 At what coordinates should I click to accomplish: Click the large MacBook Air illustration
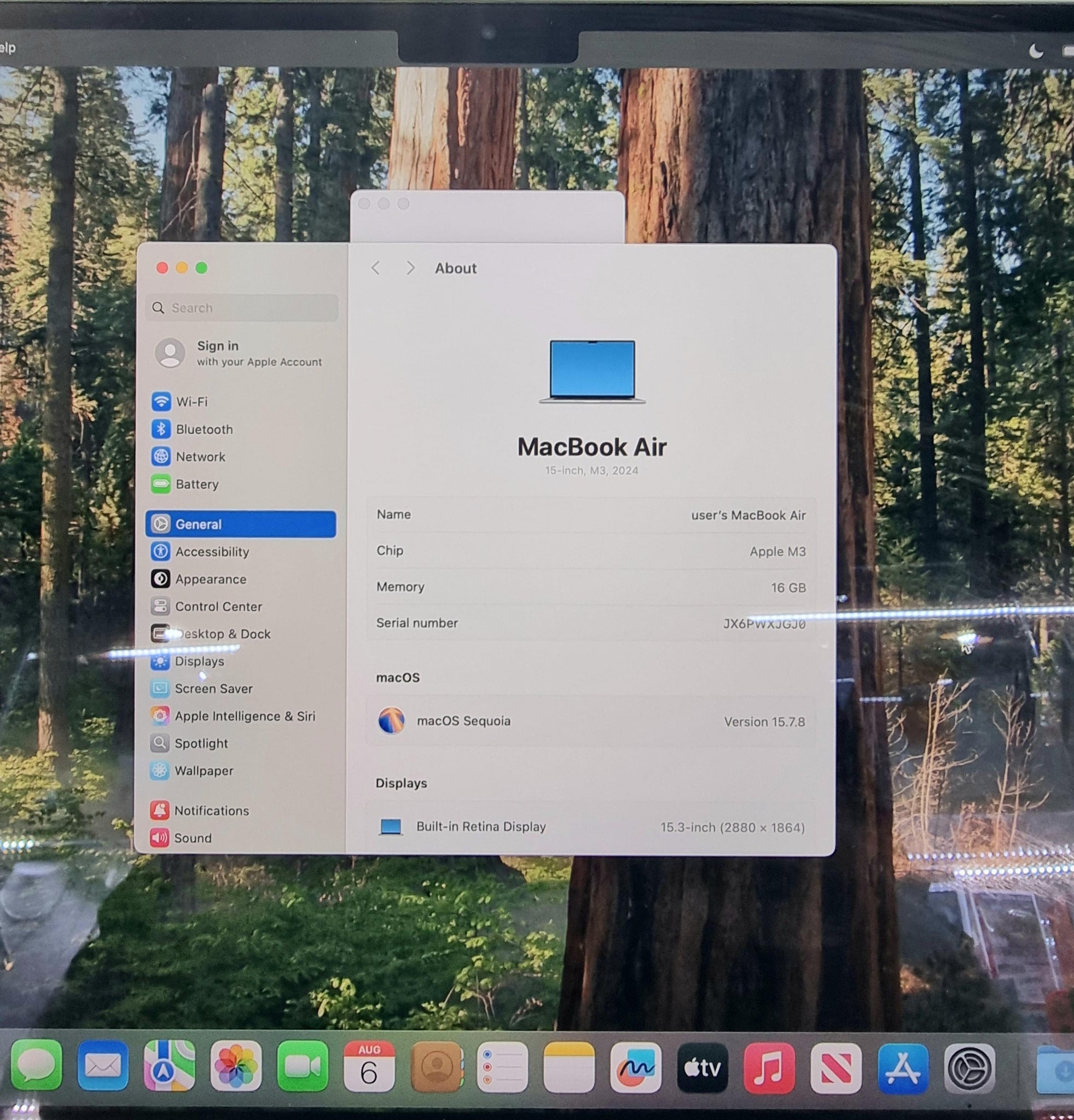click(x=592, y=372)
